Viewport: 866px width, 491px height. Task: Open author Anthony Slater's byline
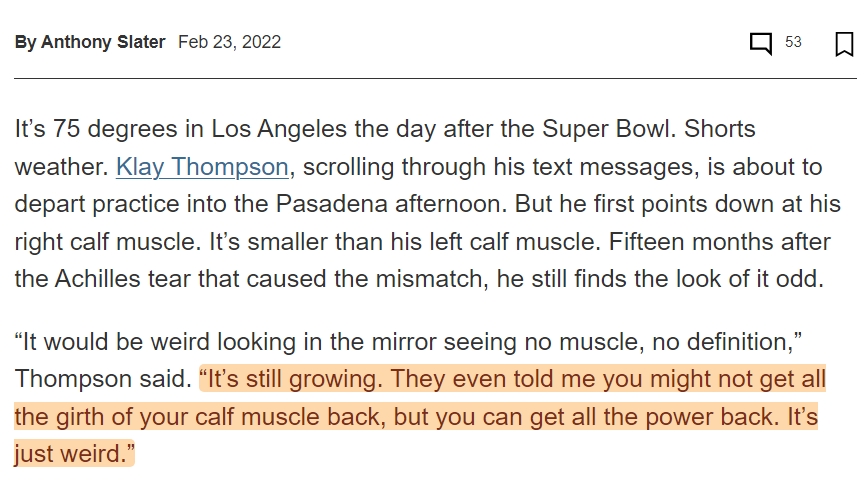point(103,42)
